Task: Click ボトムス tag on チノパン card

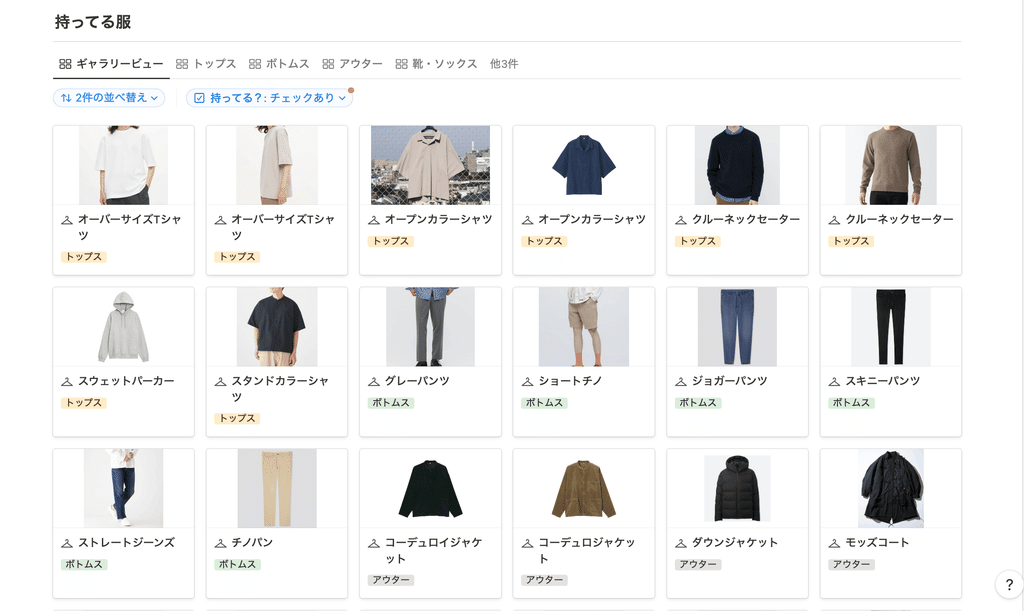Action: coord(237,564)
